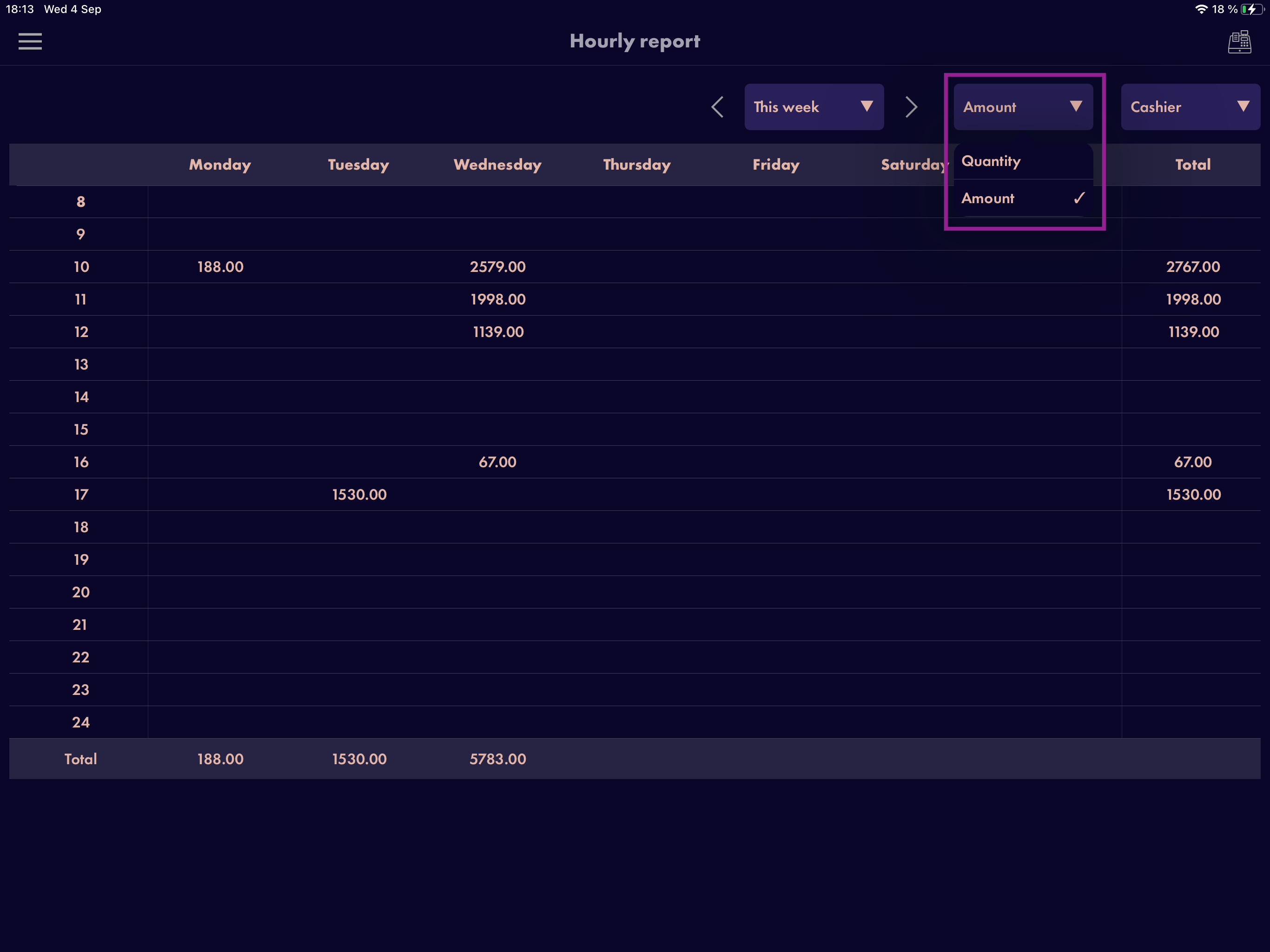Select the Tuesday 1530.00 cell at hour 17
This screenshot has width=1270, height=952.
click(359, 495)
